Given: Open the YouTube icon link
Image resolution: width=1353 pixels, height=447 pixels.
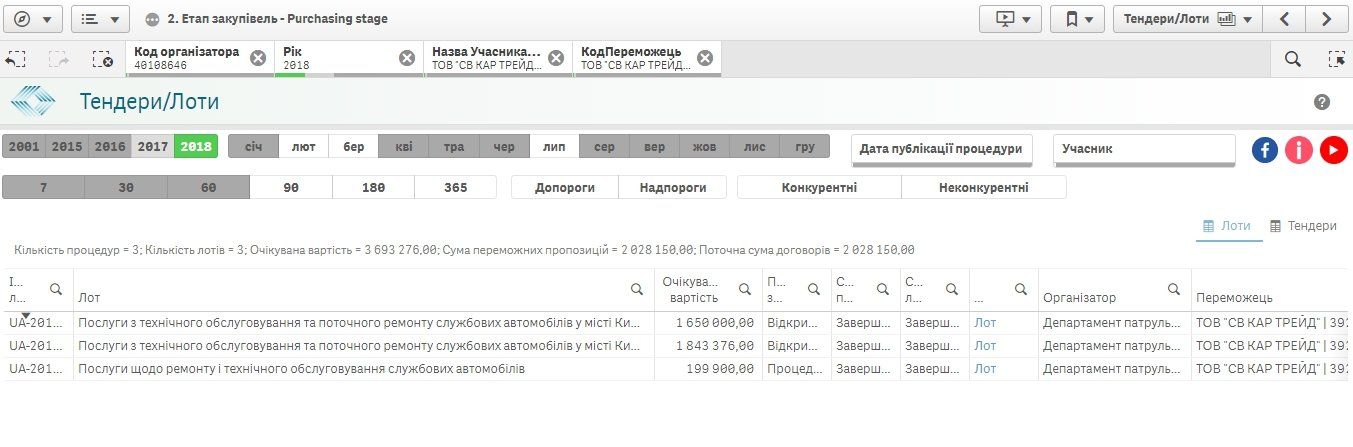Looking at the screenshot, I should pyautogui.click(x=1333, y=150).
